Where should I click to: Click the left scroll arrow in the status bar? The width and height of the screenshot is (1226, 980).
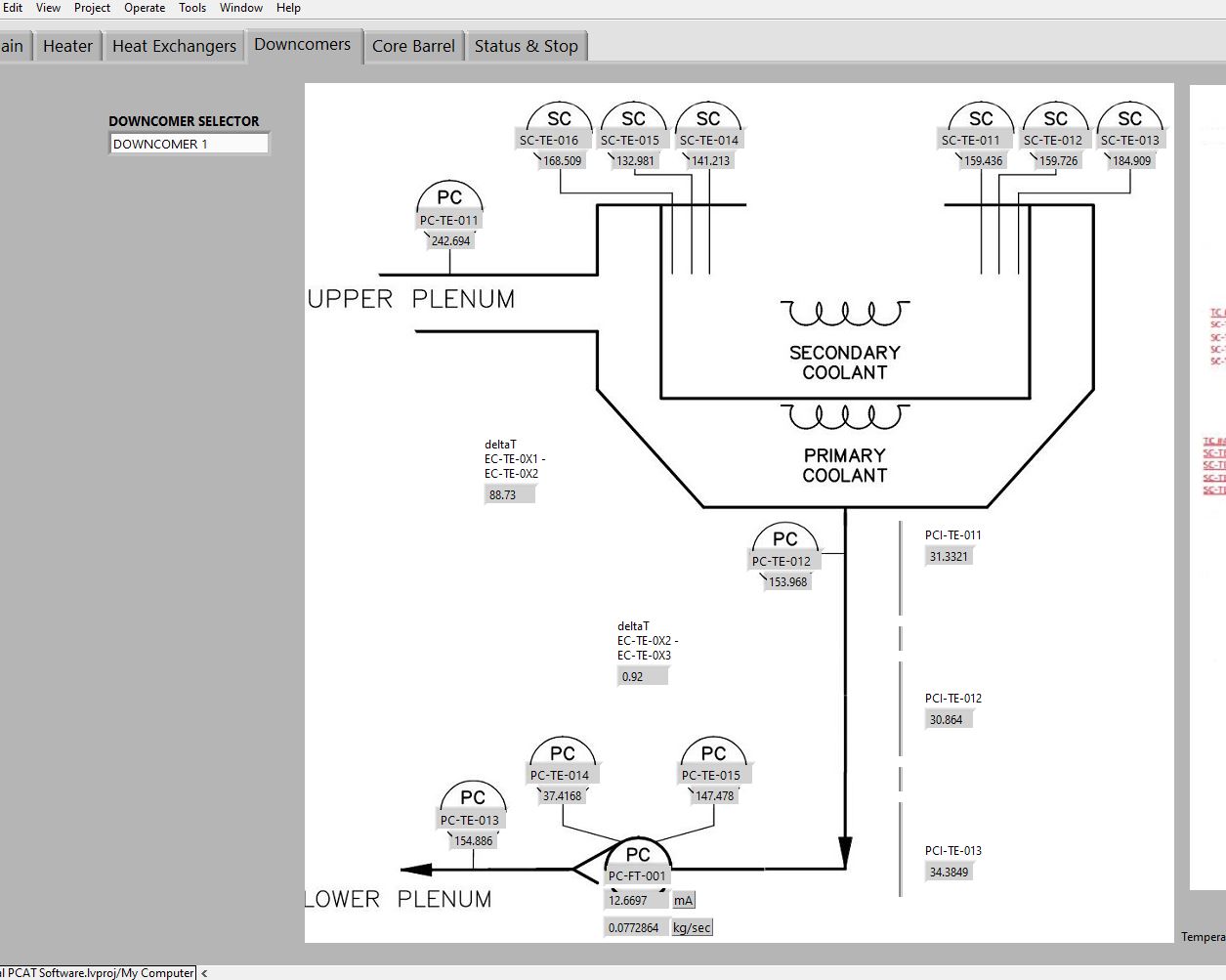tap(204, 973)
